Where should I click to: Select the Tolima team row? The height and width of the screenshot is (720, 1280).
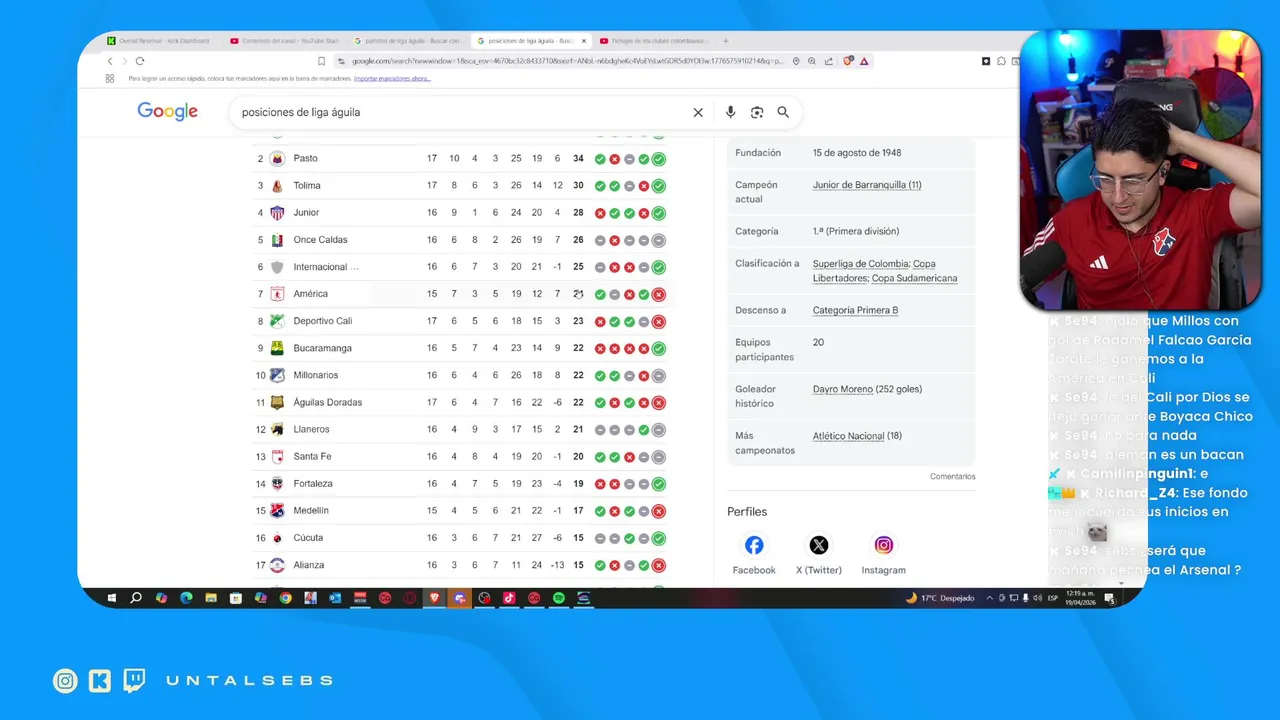pyautogui.click(x=460, y=185)
